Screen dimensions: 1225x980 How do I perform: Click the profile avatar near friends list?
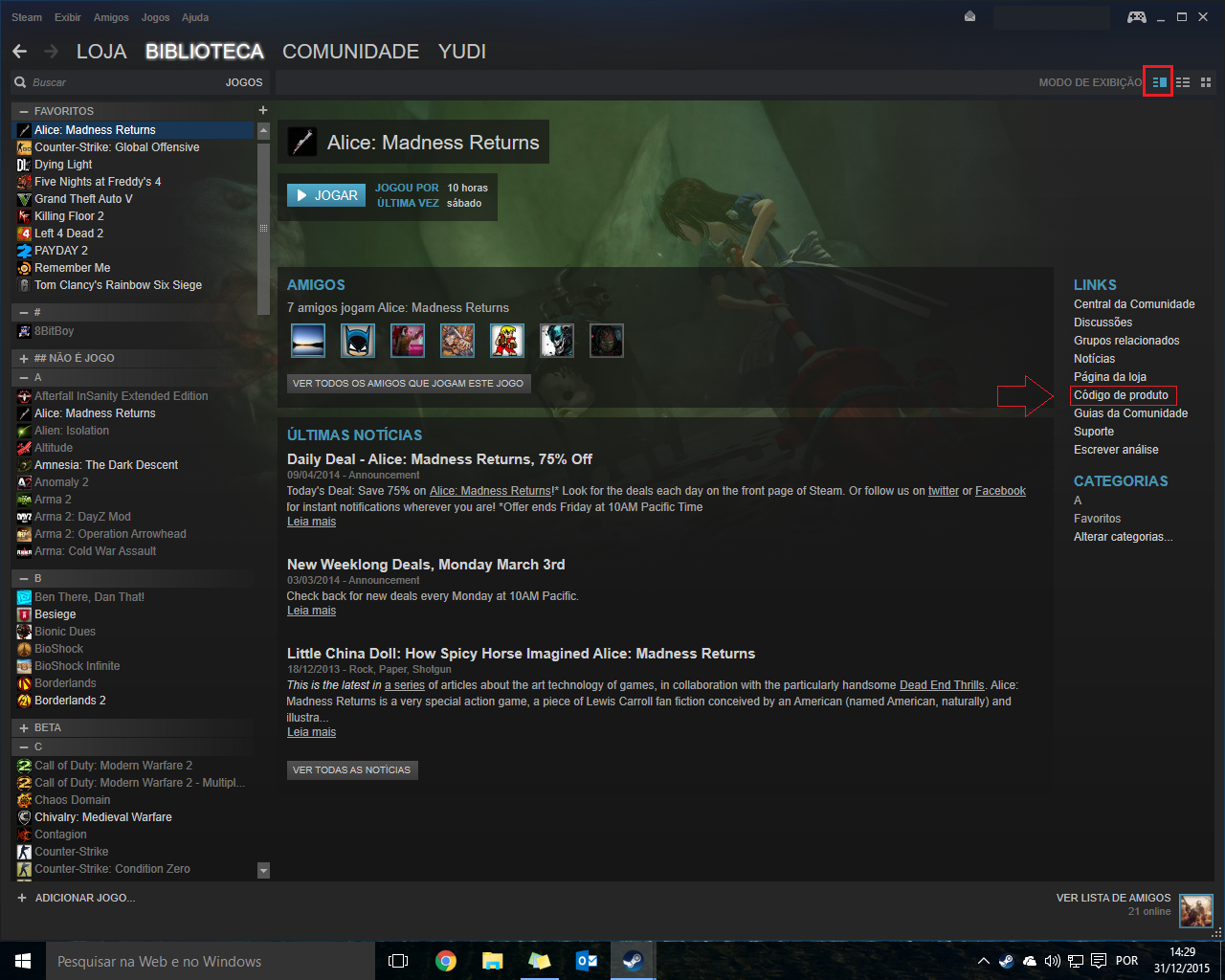[x=1196, y=911]
